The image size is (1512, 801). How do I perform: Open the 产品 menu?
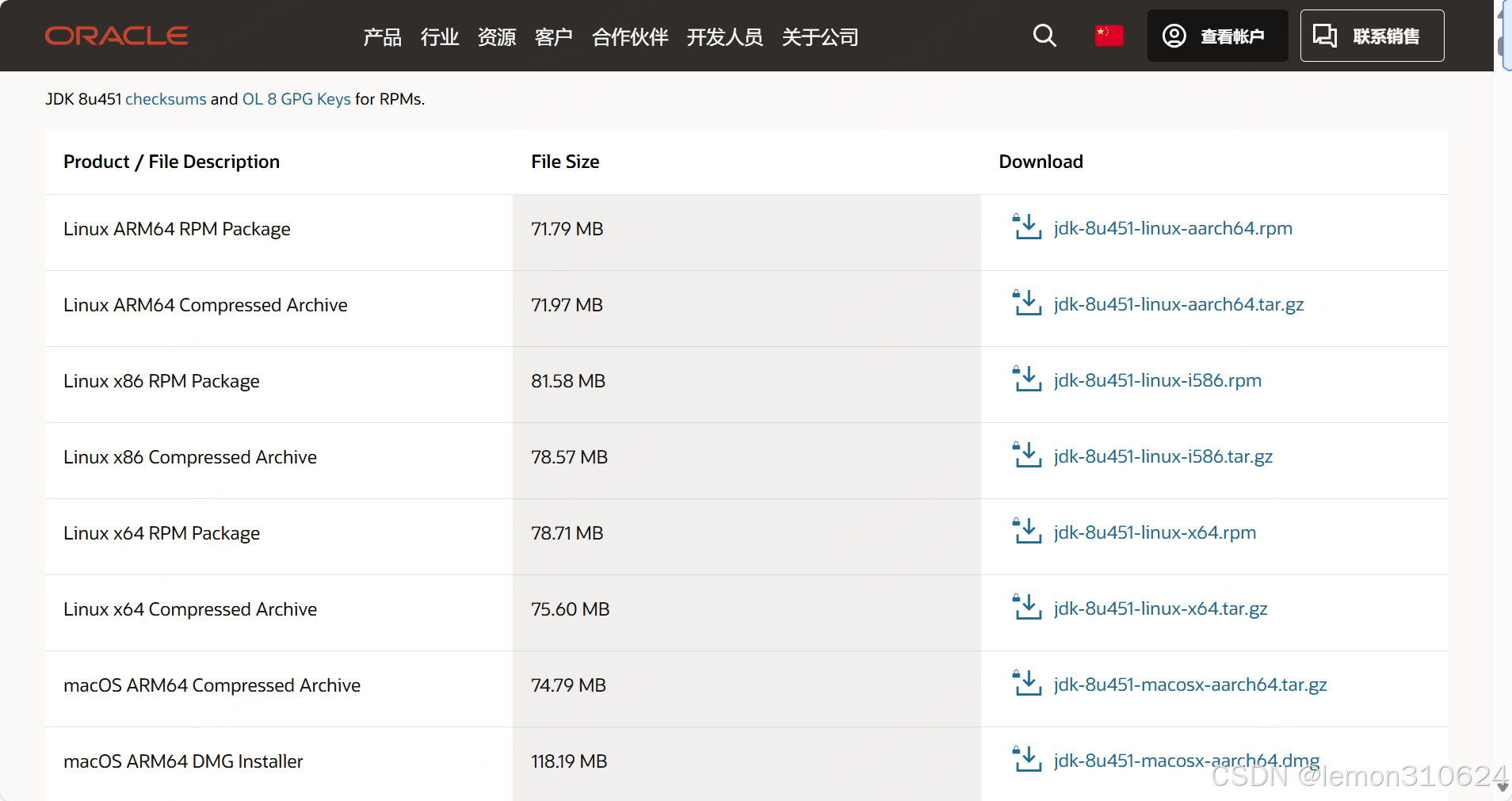382,36
